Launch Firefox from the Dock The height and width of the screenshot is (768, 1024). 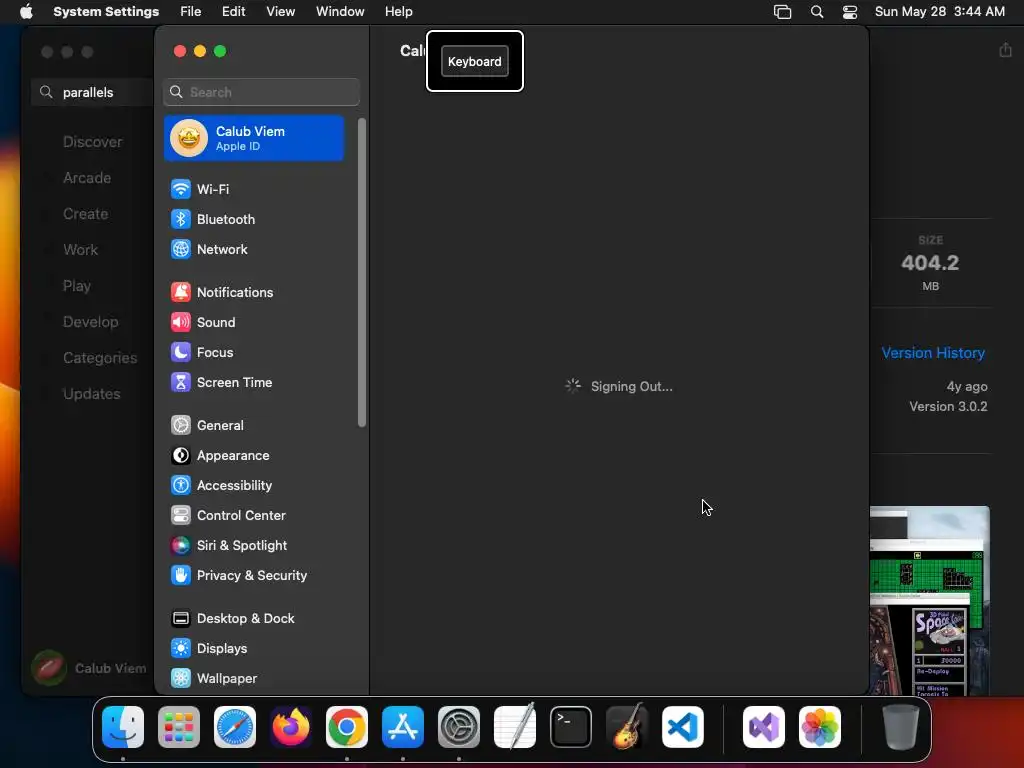click(291, 727)
